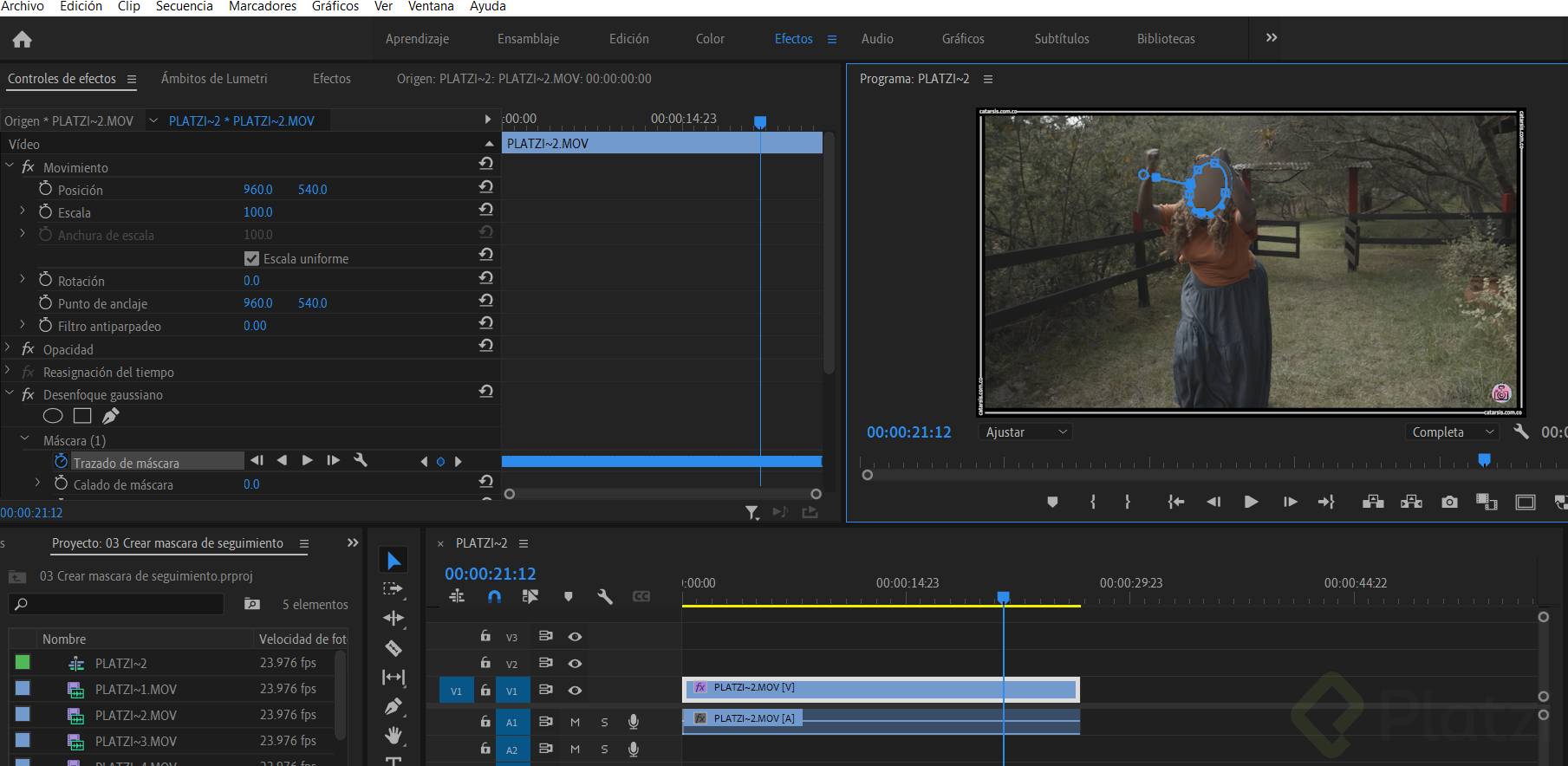Image resolution: width=1568 pixels, height=766 pixels.
Task: Select the ellipse mask tool under Desenfoque gaussiano
Action: [x=53, y=417]
